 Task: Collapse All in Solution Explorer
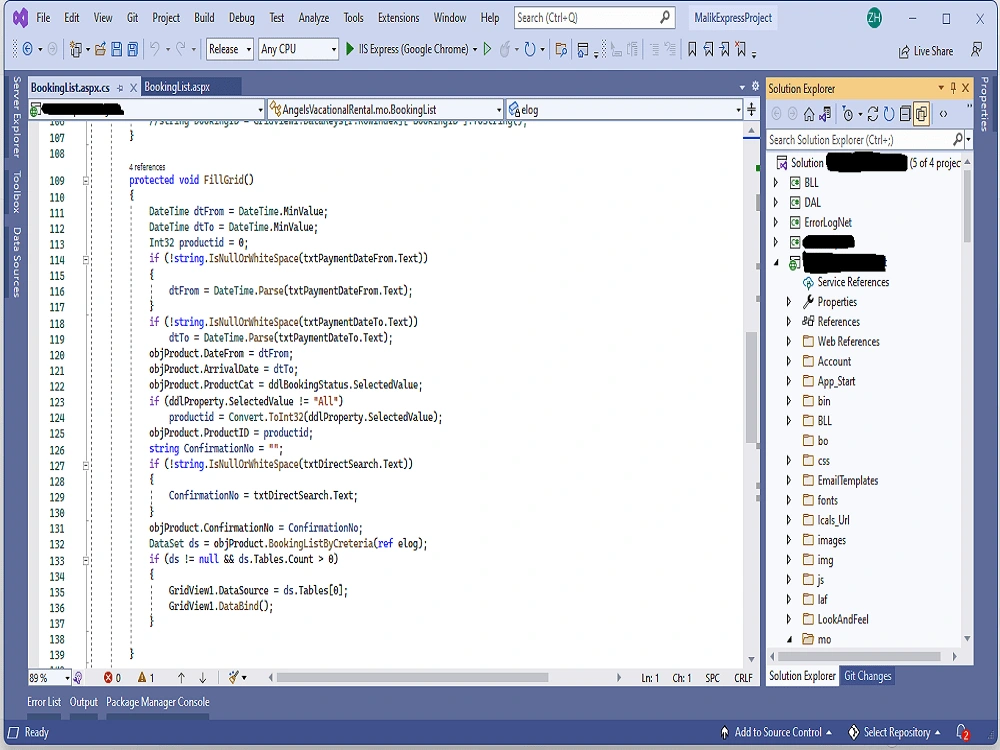(x=905, y=114)
